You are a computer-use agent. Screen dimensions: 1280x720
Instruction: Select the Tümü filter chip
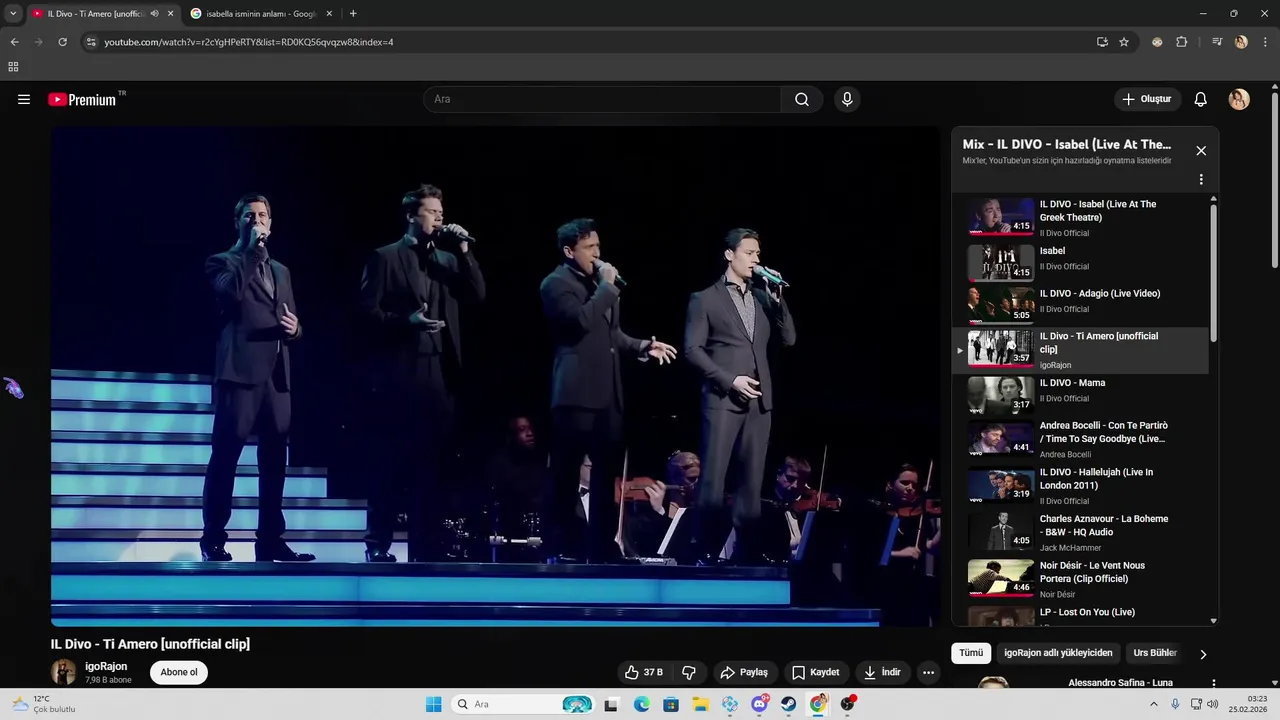[971, 653]
